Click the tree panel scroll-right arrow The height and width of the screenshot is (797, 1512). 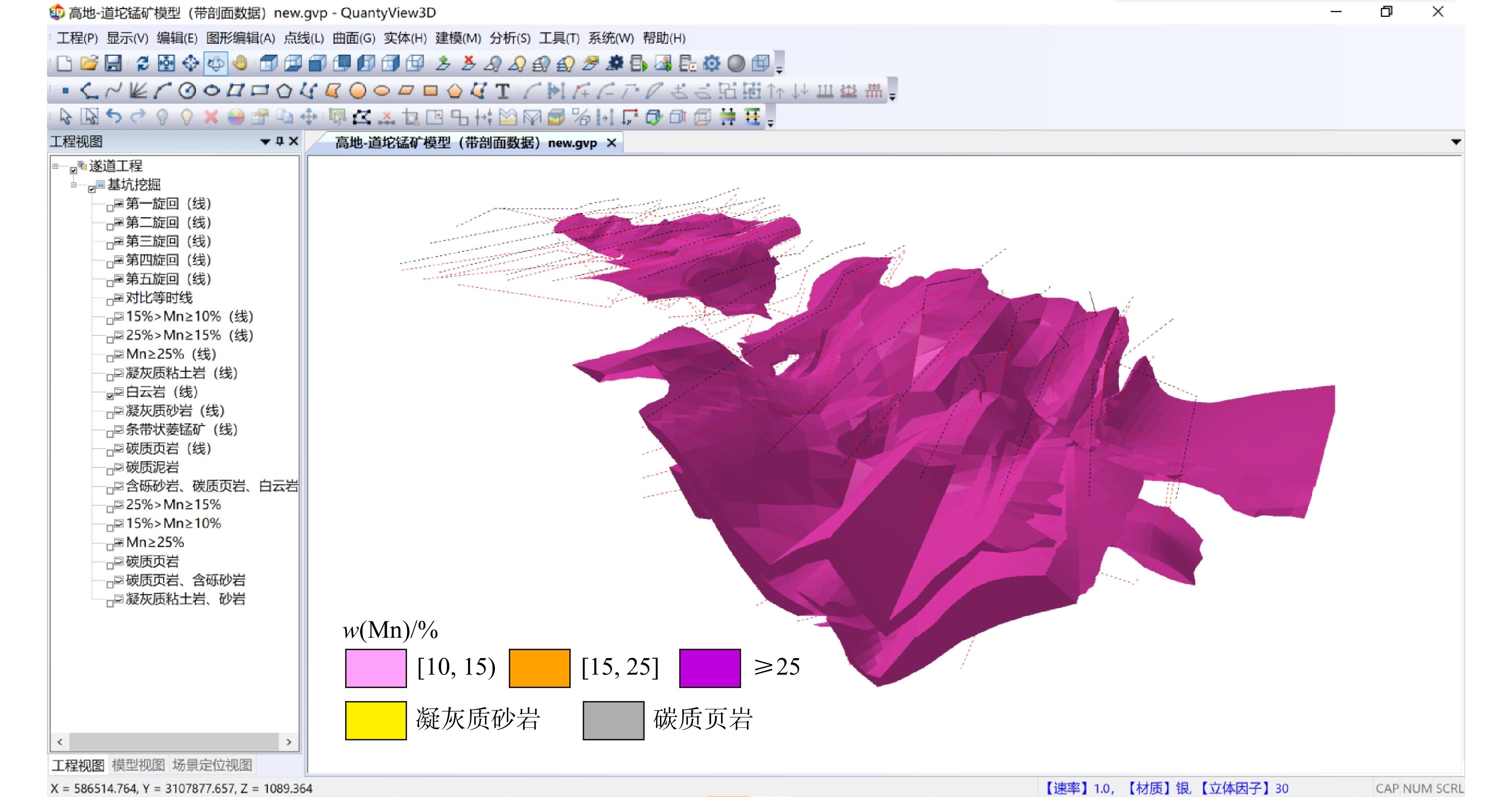(289, 742)
